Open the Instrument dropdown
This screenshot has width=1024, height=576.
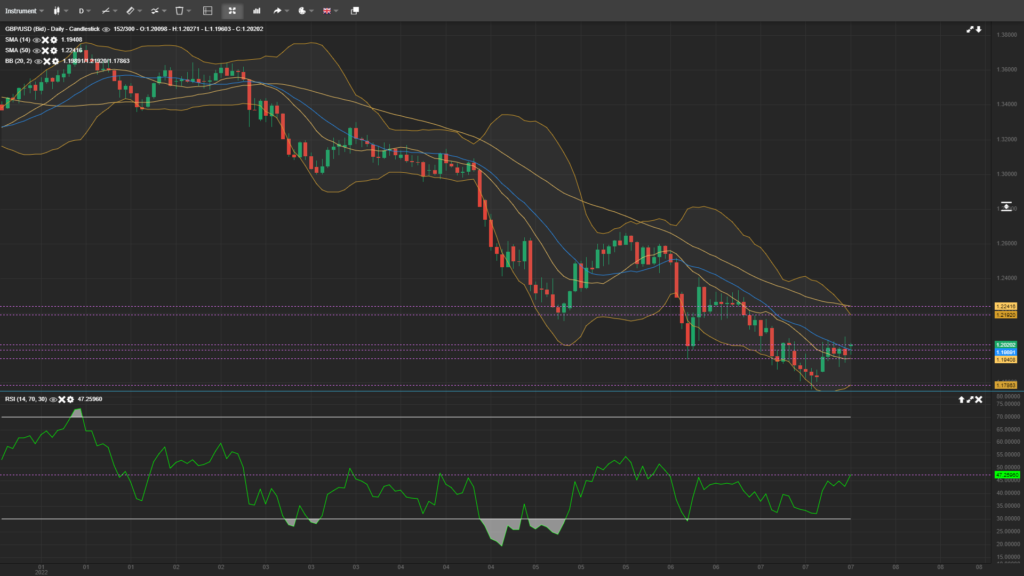(x=22, y=10)
